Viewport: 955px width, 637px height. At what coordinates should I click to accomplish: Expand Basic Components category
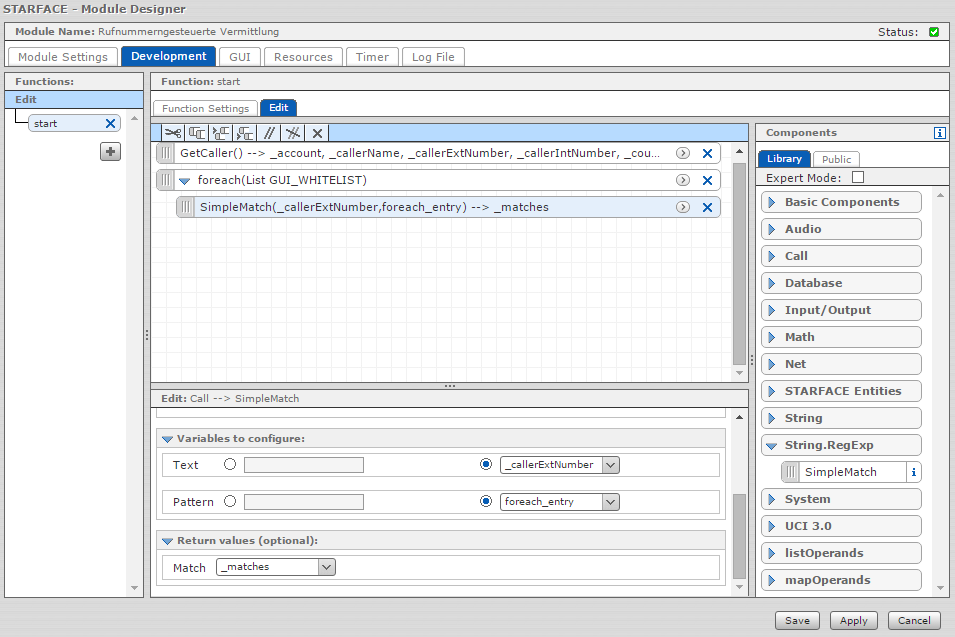click(x=841, y=202)
